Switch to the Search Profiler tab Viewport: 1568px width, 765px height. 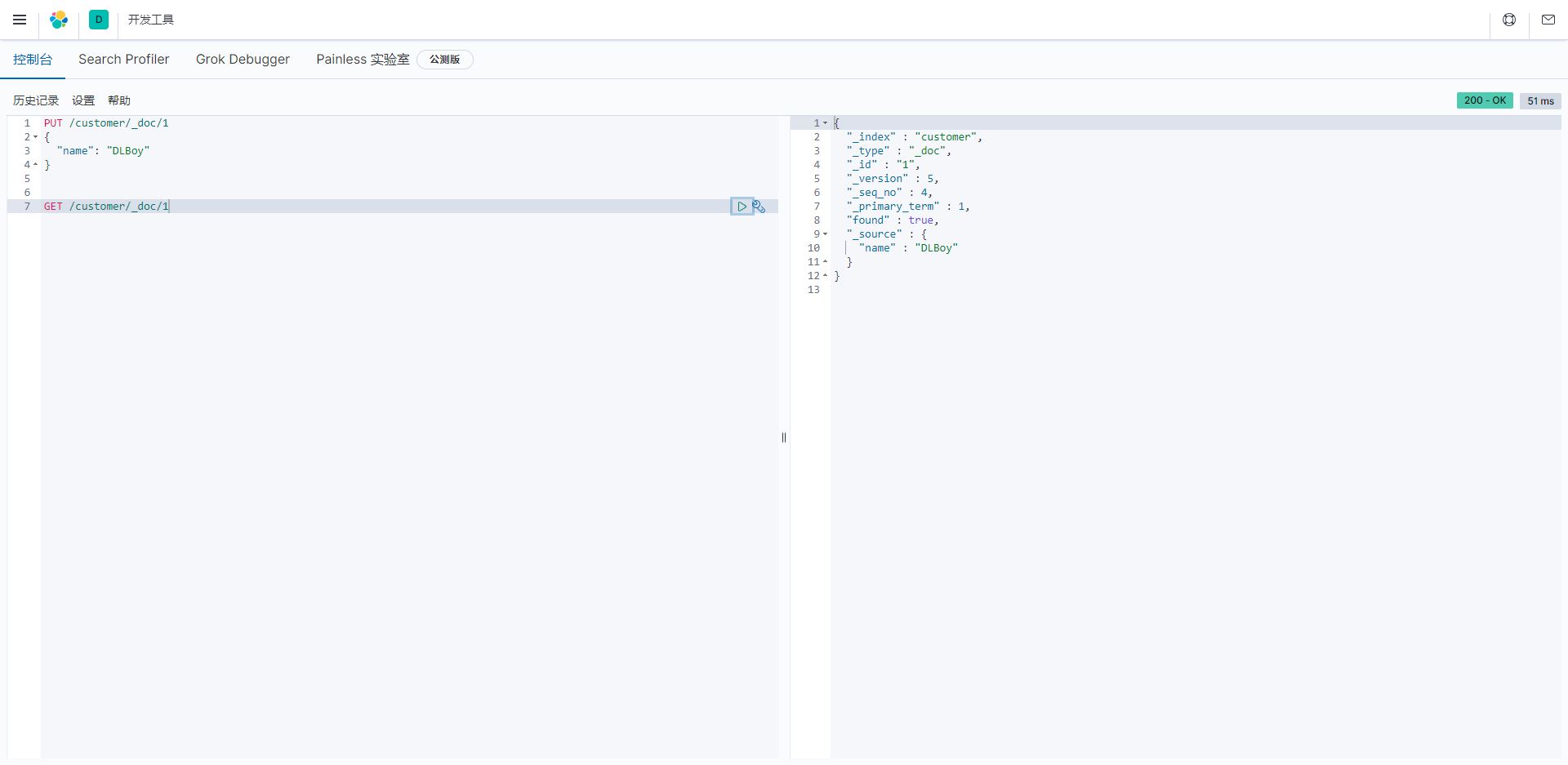tap(123, 60)
